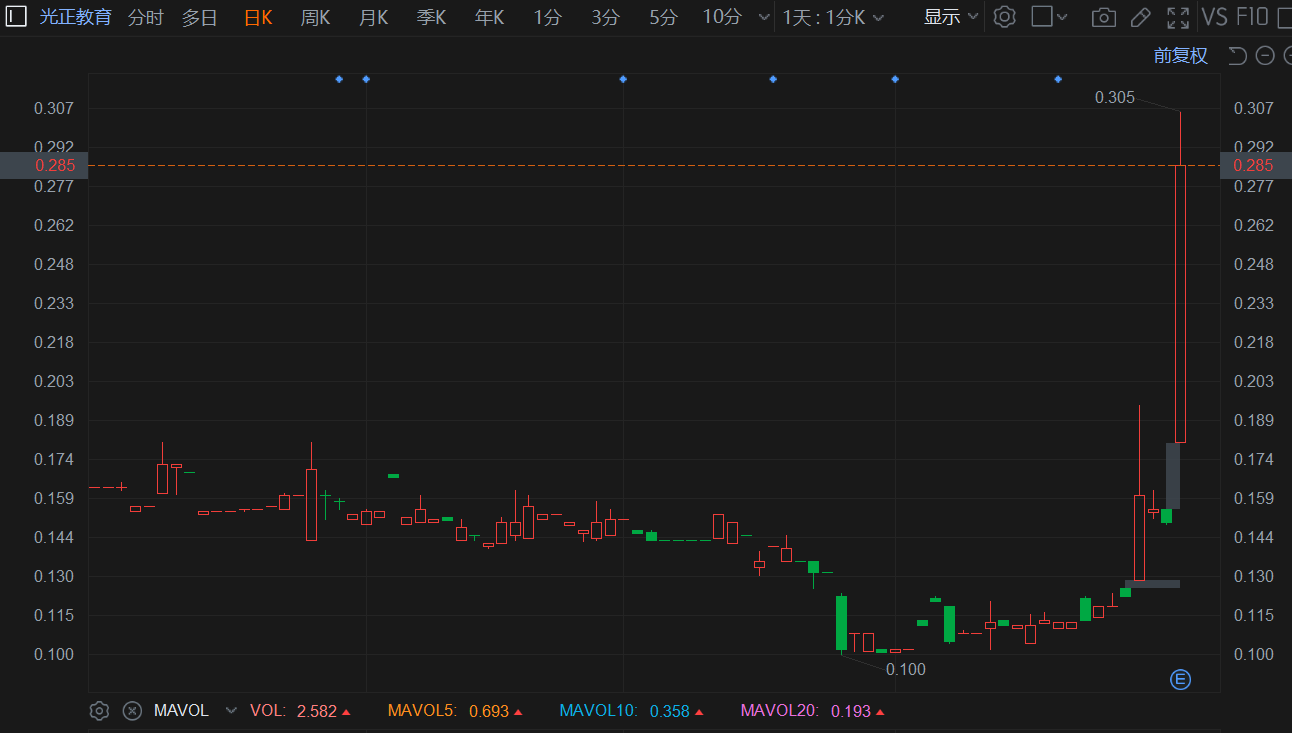
Task: Click the MAVOL20 0.193 value
Action: 851,711
